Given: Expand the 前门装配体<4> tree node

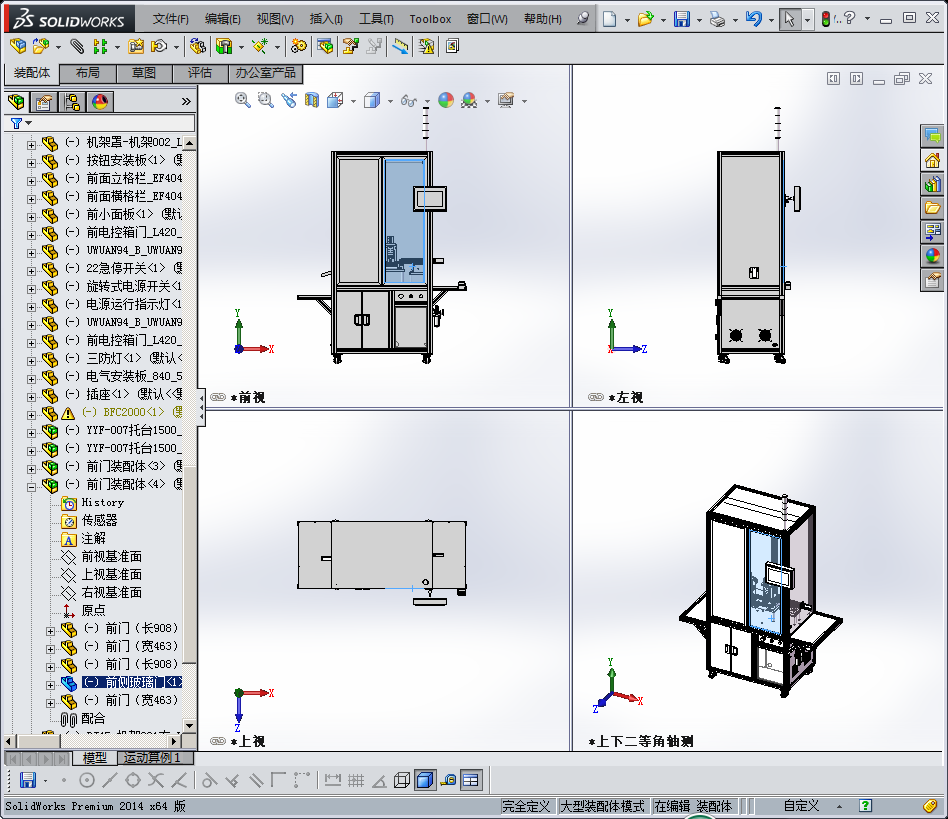Looking at the screenshot, I should tap(31, 485).
